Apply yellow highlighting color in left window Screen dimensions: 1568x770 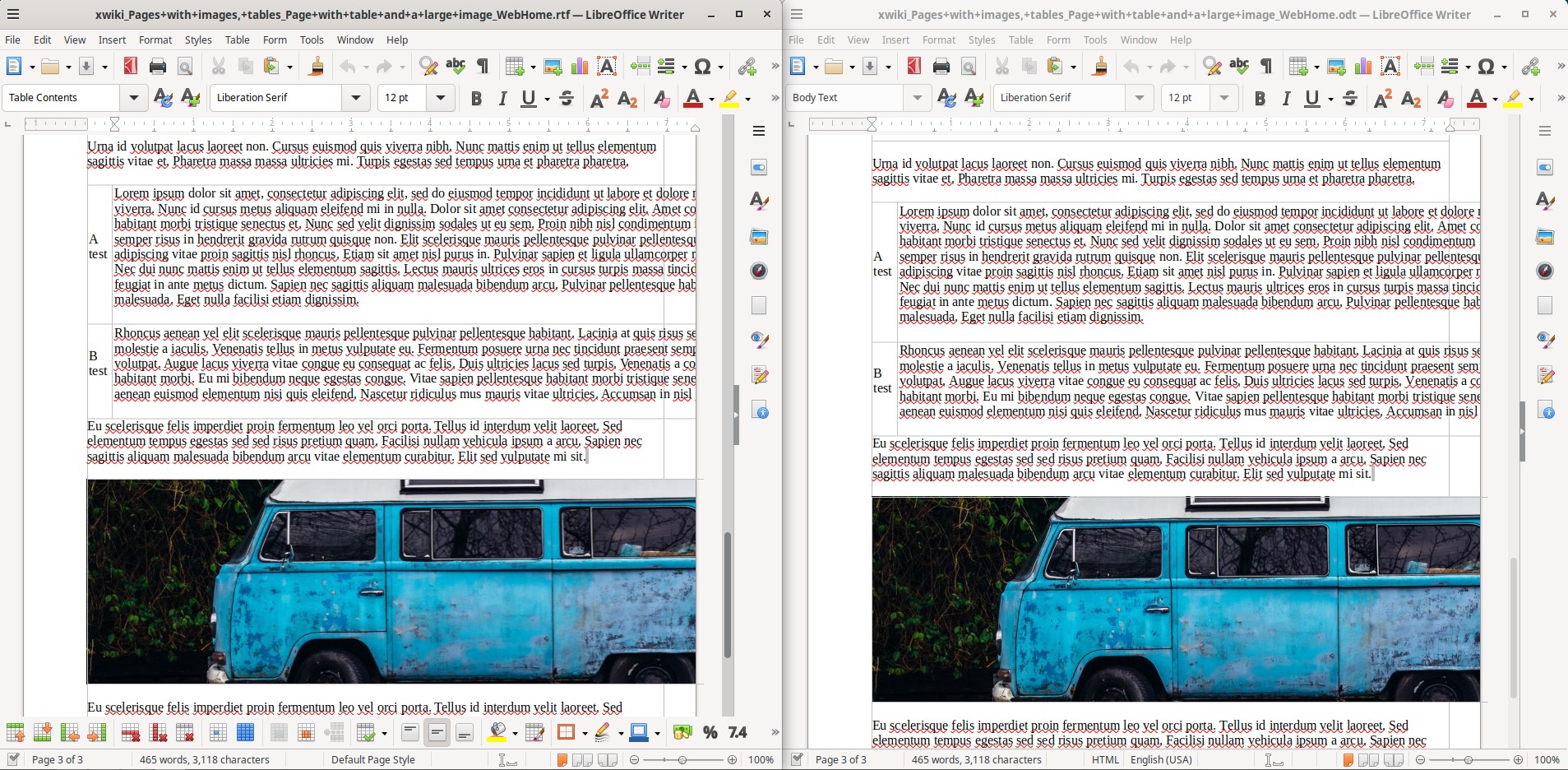point(729,99)
